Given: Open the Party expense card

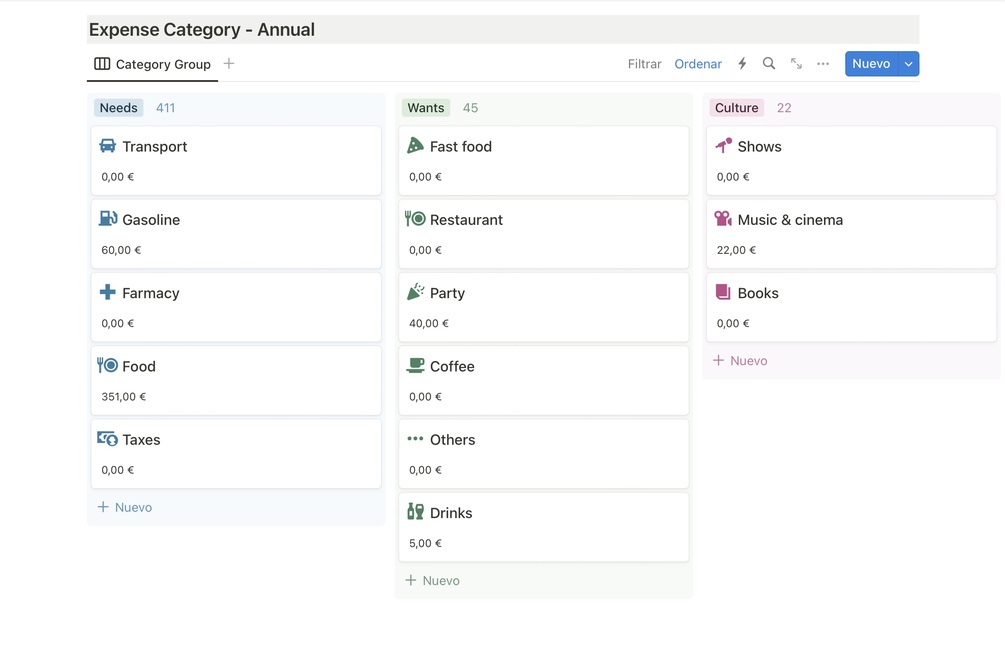Looking at the screenshot, I should point(543,307).
